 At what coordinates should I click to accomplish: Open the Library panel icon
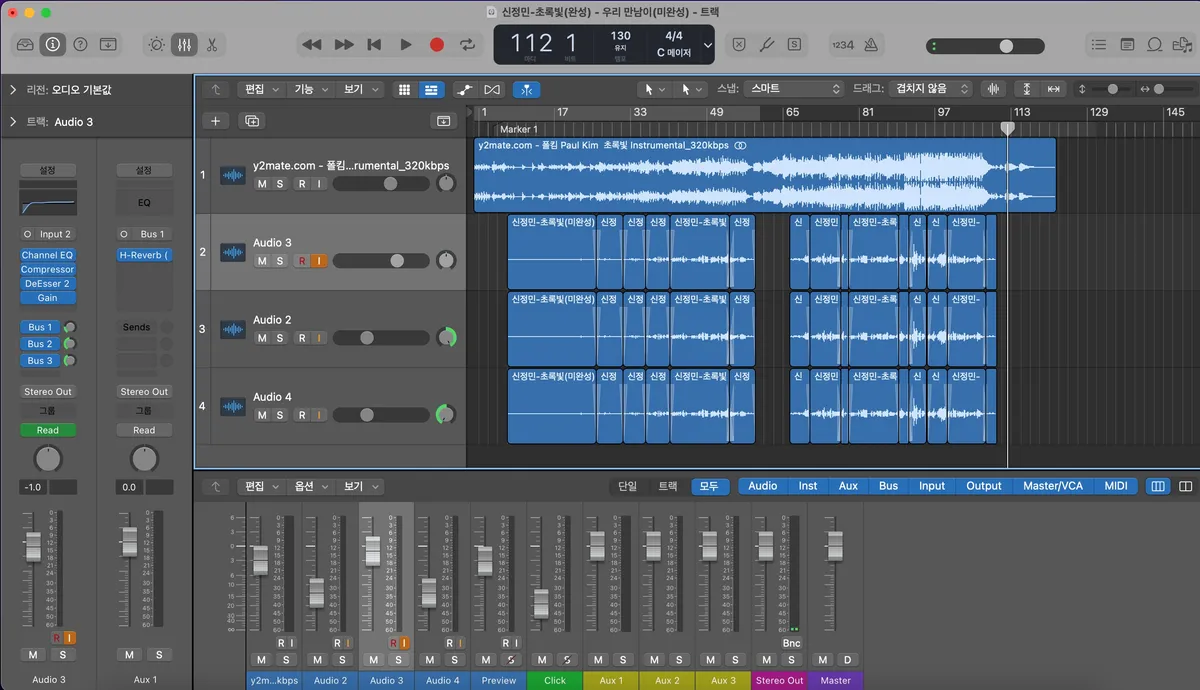26,44
